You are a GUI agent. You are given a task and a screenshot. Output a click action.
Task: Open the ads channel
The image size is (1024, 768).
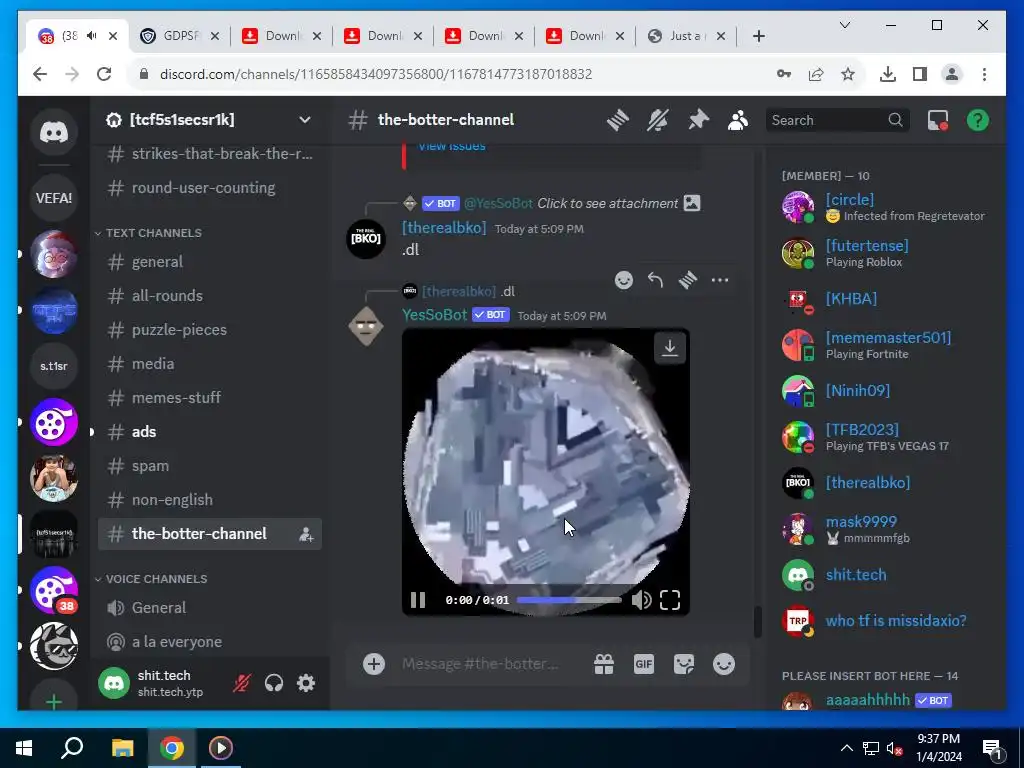click(209, 432)
